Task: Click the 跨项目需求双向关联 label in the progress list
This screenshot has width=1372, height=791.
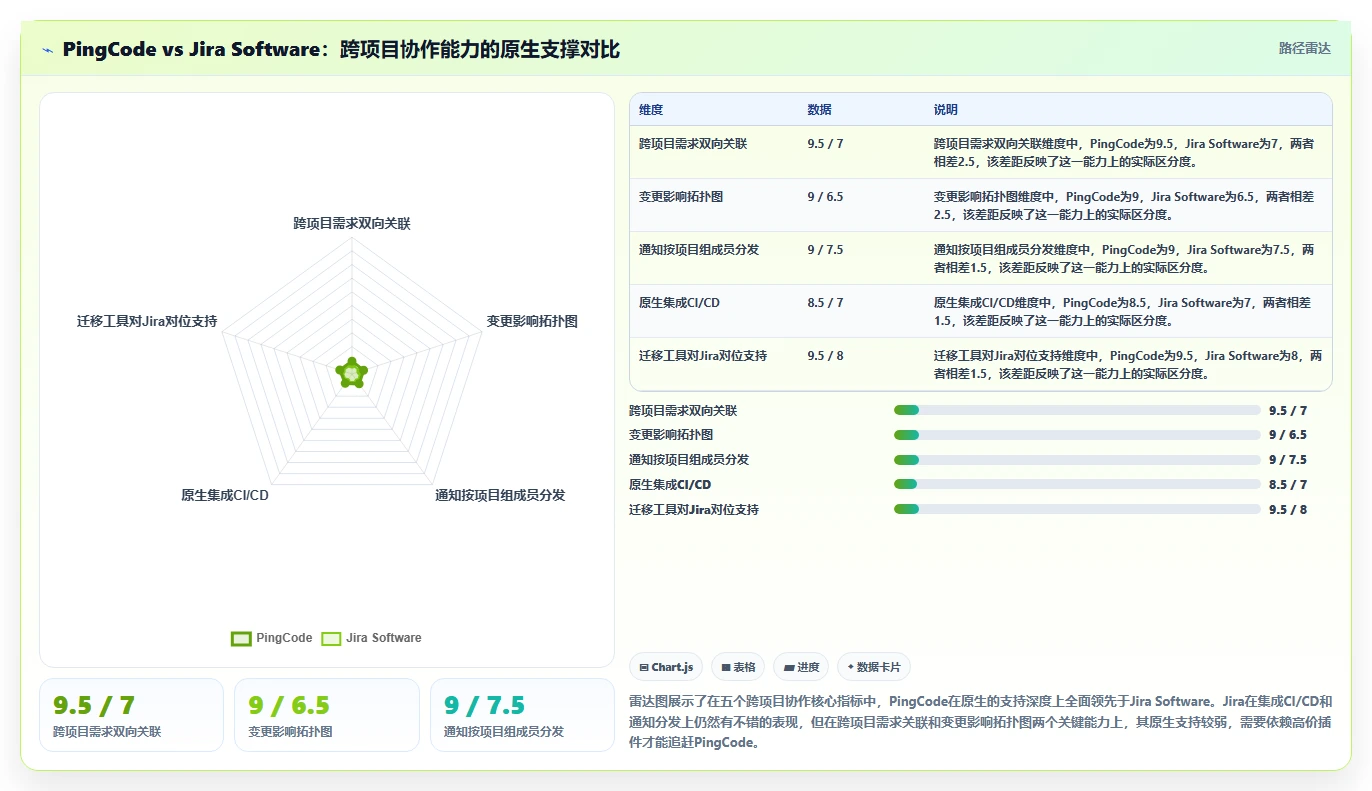Action: pos(683,411)
